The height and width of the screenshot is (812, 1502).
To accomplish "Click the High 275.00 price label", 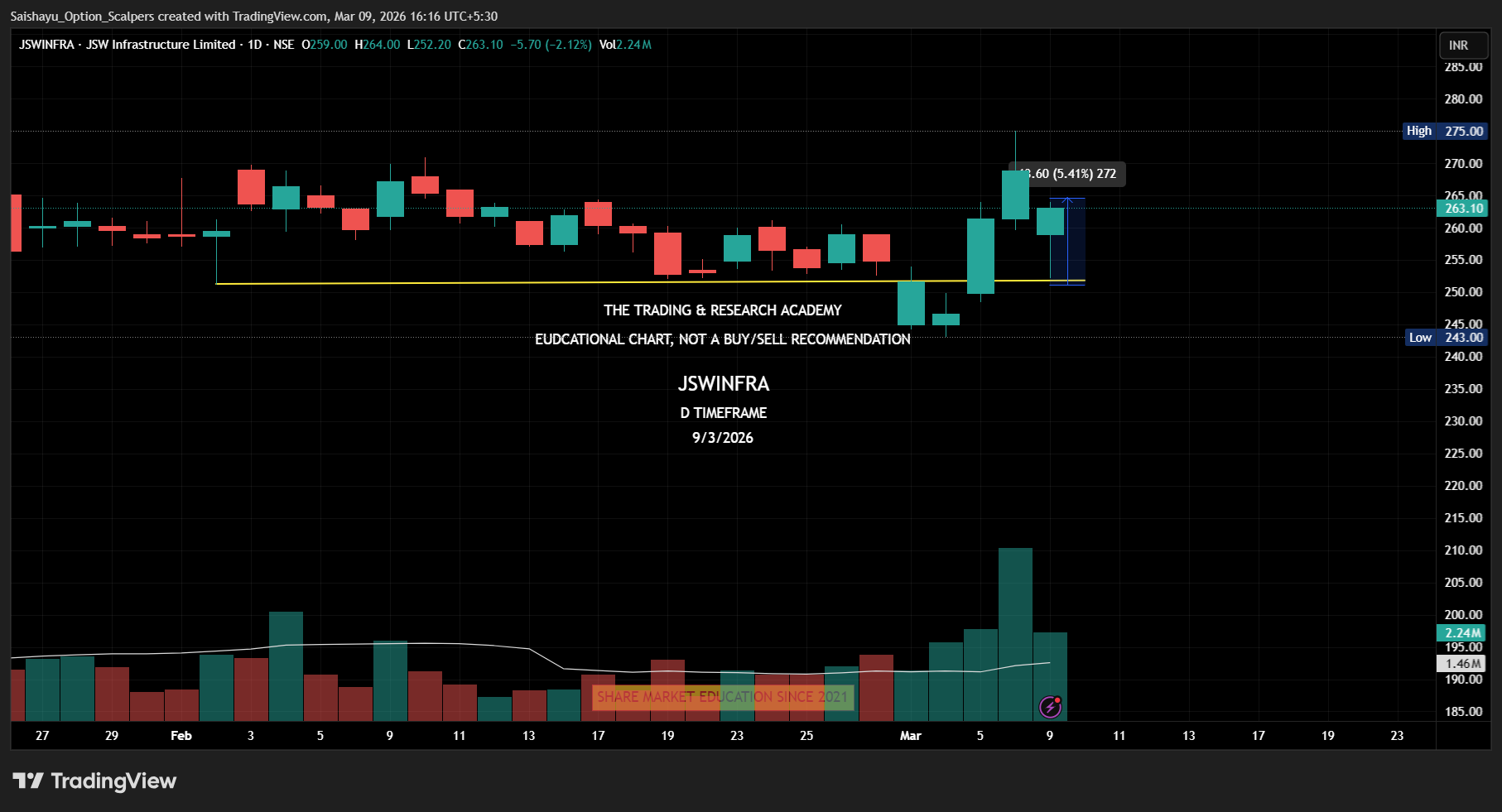I will (1445, 131).
